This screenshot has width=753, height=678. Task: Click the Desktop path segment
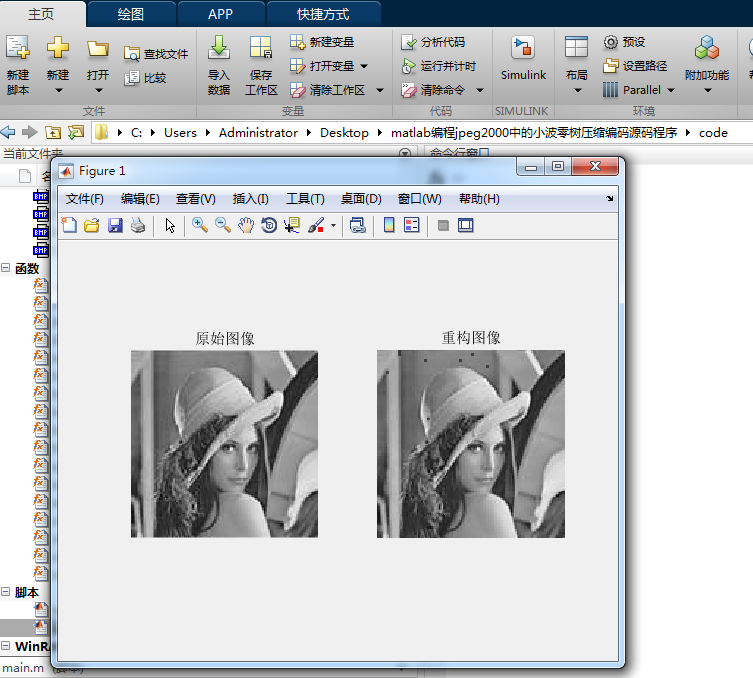click(344, 133)
